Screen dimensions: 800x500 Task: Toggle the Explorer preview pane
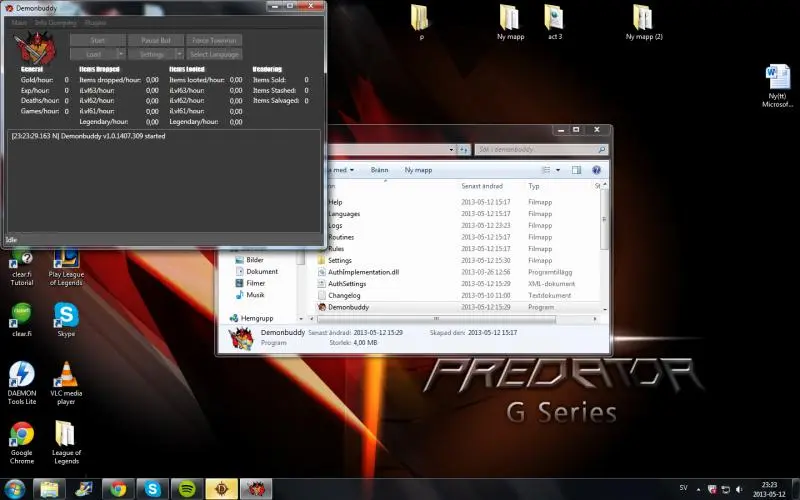(x=576, y=170)
